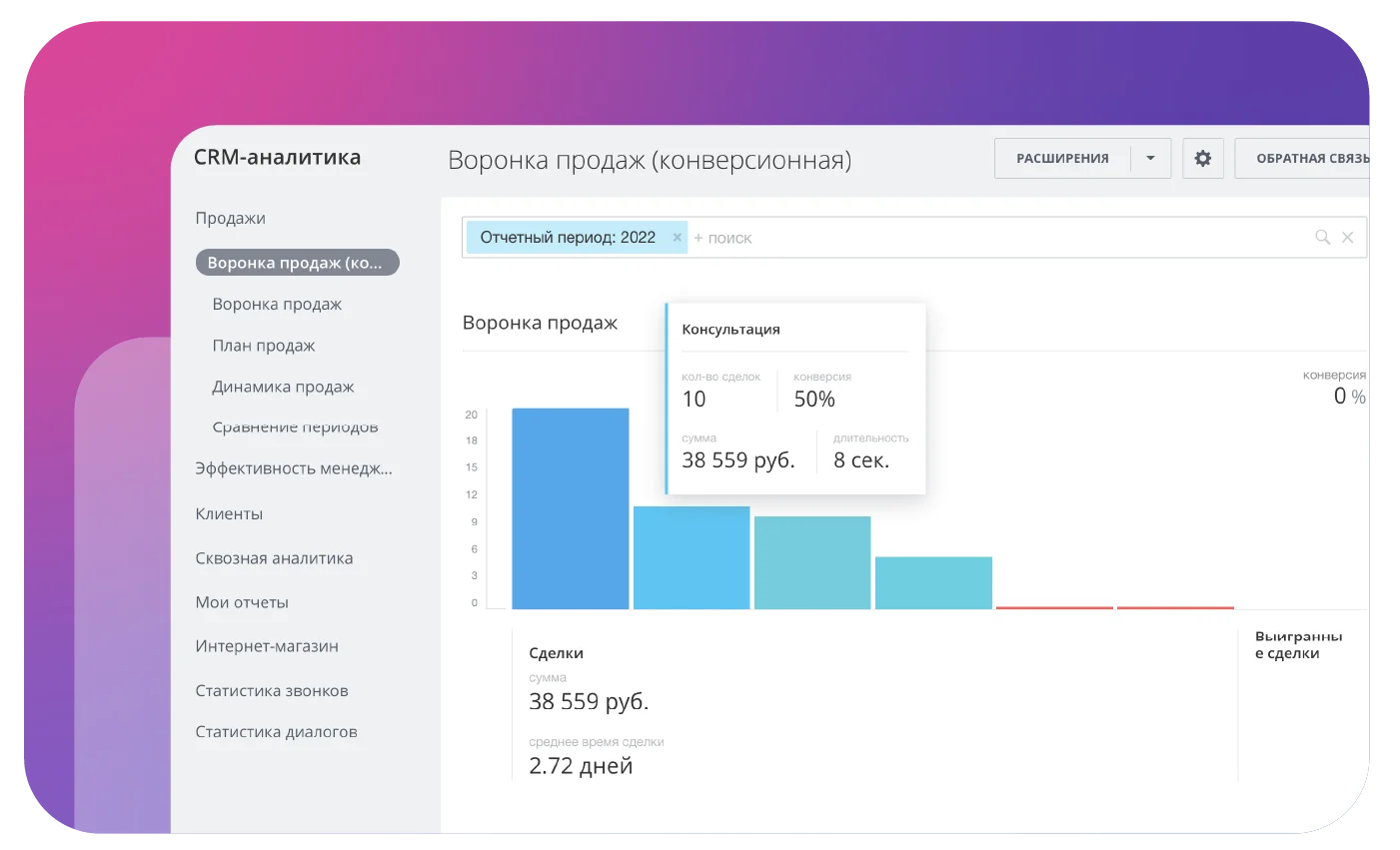Open Статистика звонков in sidebar

272,691
